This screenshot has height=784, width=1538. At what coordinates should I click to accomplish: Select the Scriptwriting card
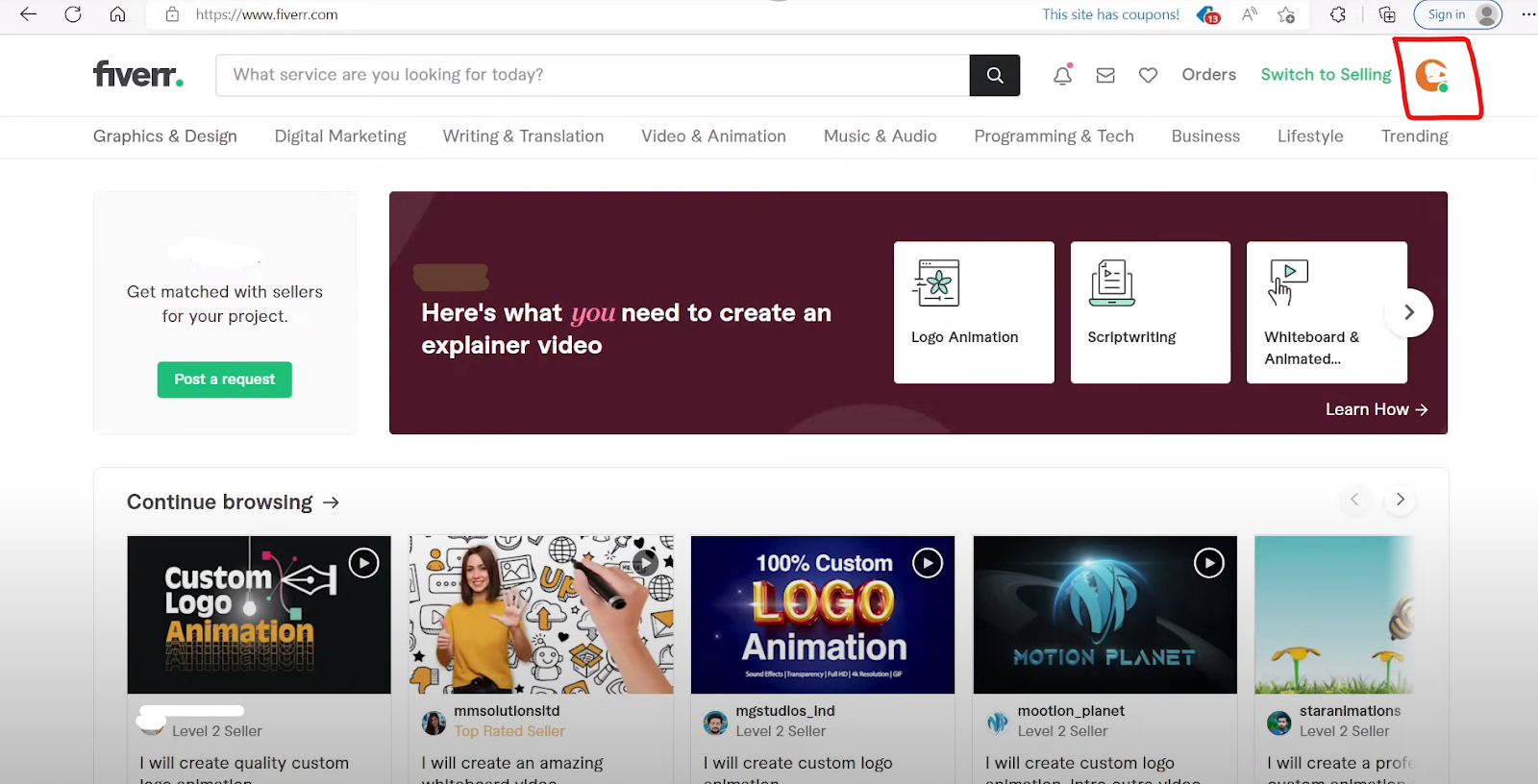[1151, 312]
